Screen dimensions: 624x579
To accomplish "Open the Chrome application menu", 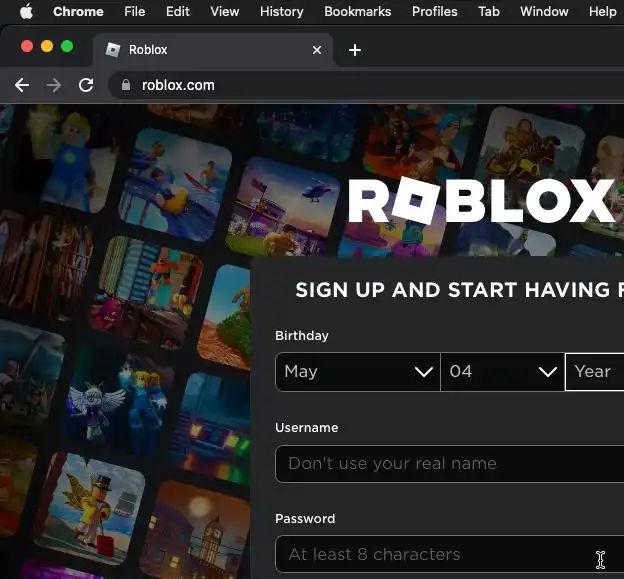I will point(78,12).
